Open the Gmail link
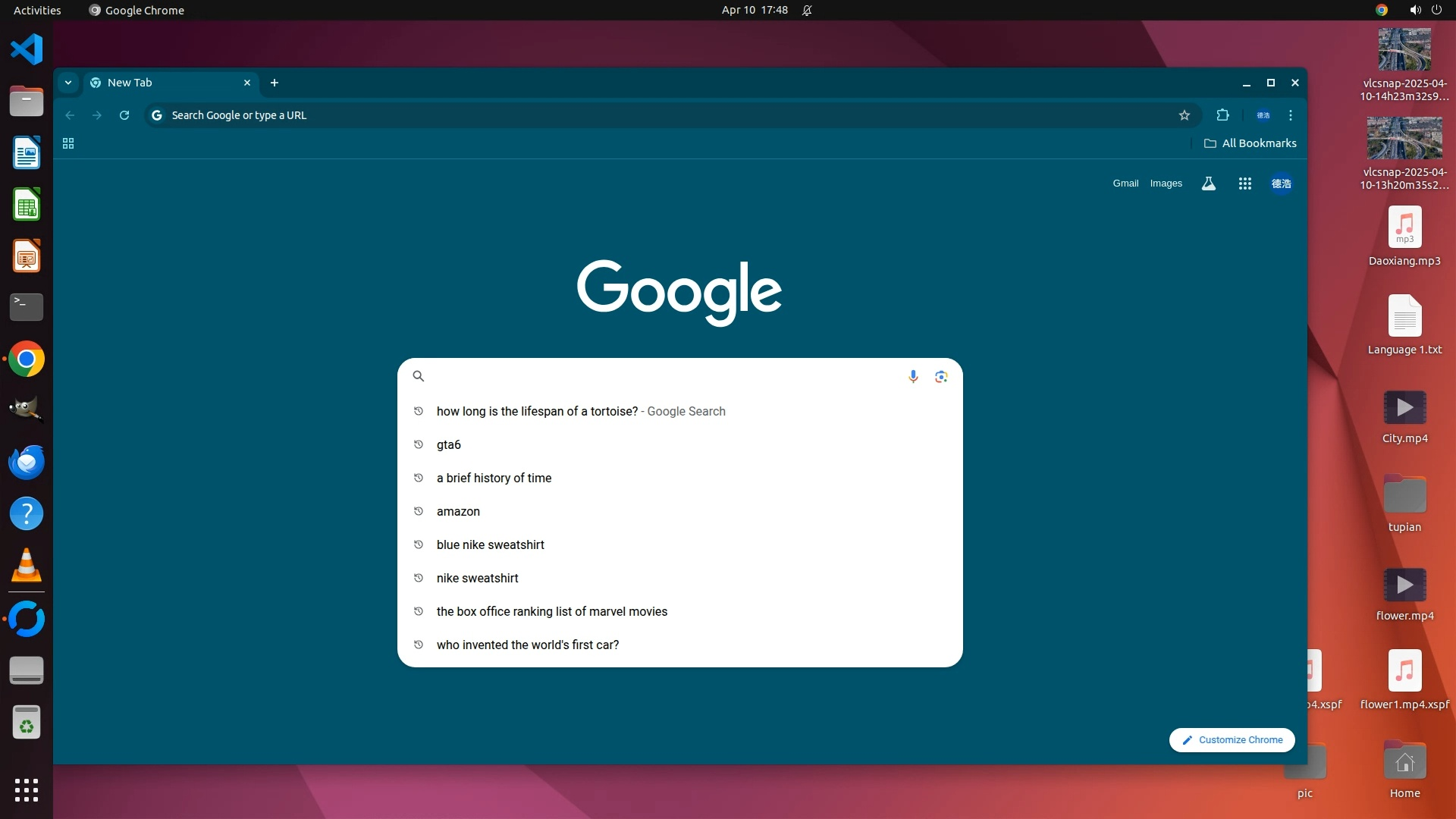This screenshot has height=819, width=1456. [1125, 184]
